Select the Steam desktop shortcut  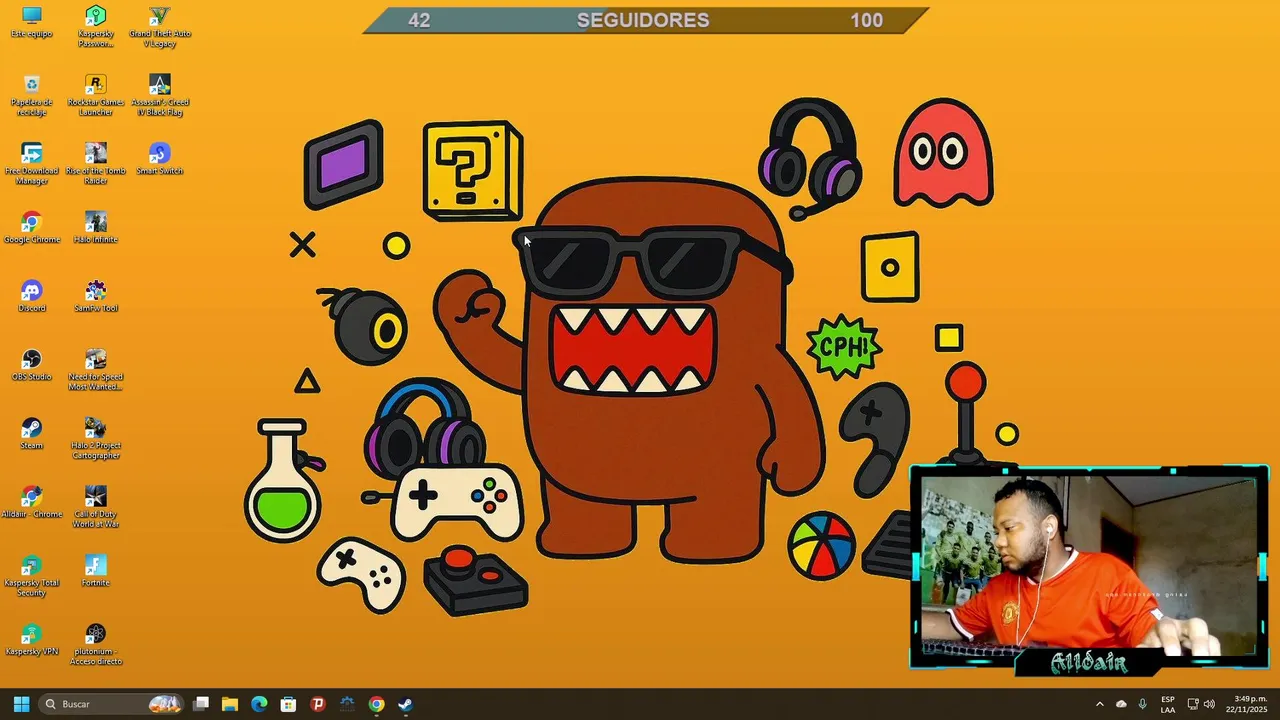pos(32,434)
